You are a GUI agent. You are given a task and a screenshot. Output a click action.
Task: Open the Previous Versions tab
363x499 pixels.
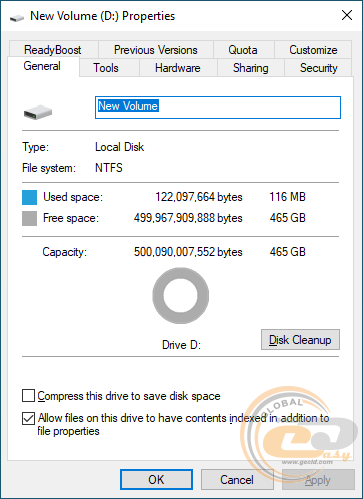tap(156, 50)
